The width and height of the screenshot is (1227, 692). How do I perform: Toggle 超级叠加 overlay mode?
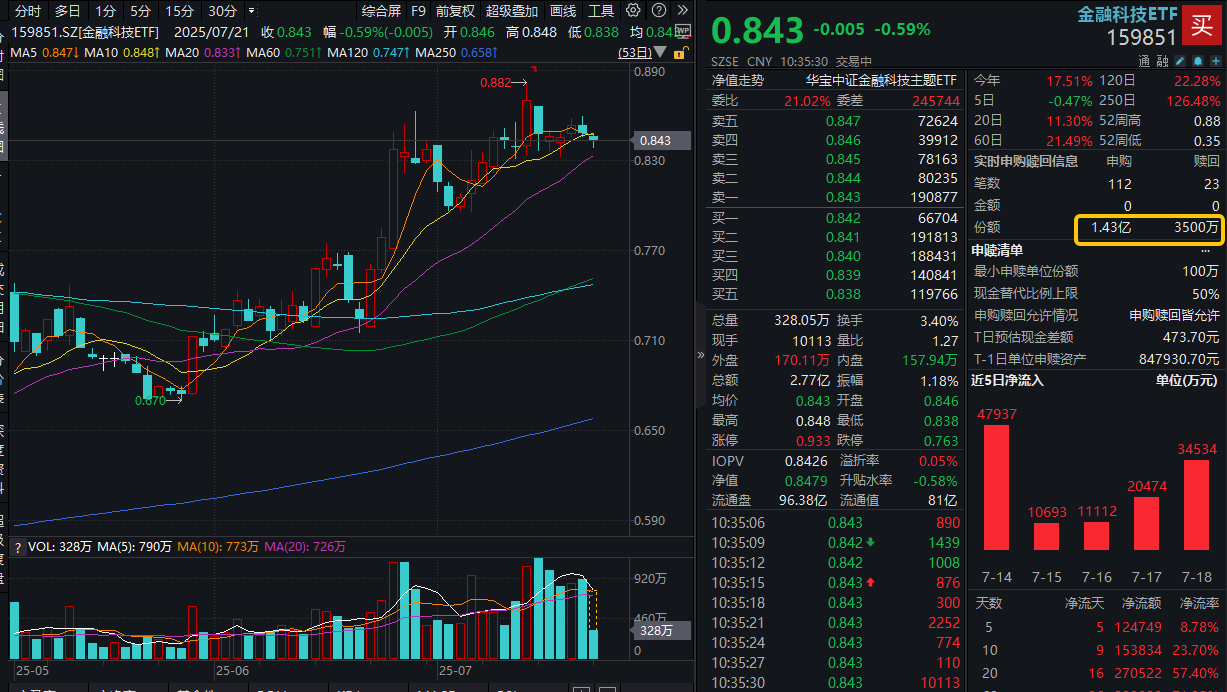(x=509, y=11)
